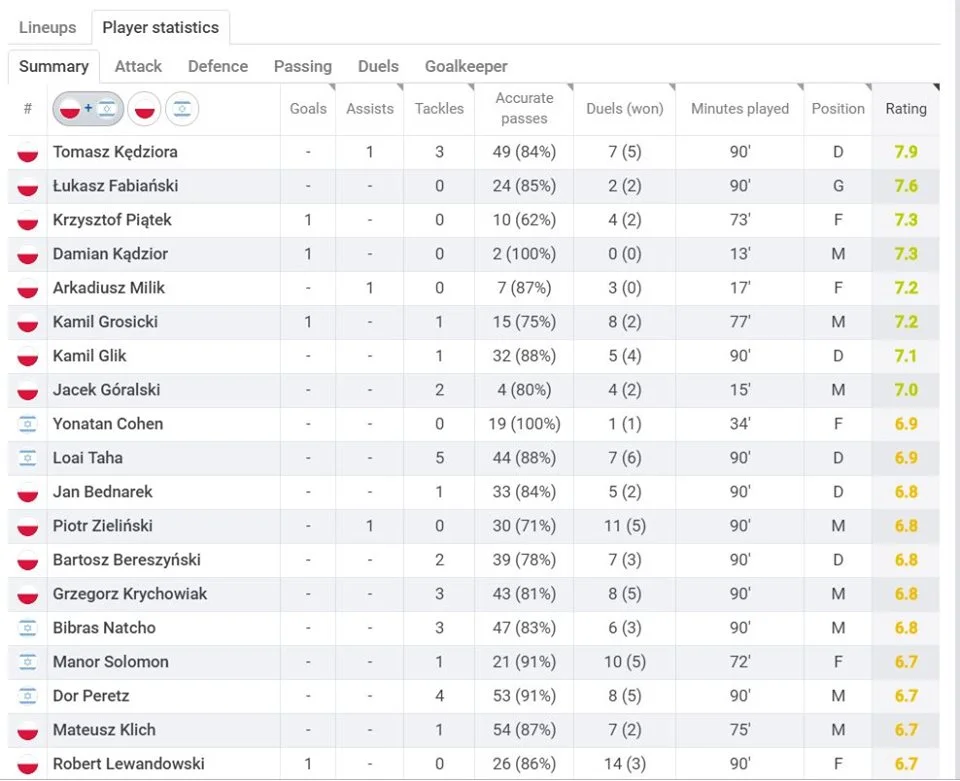The height and width of the screenshot is (781, 960).
Task: Filter players by Poland flag only
Action: click(145, 109)
